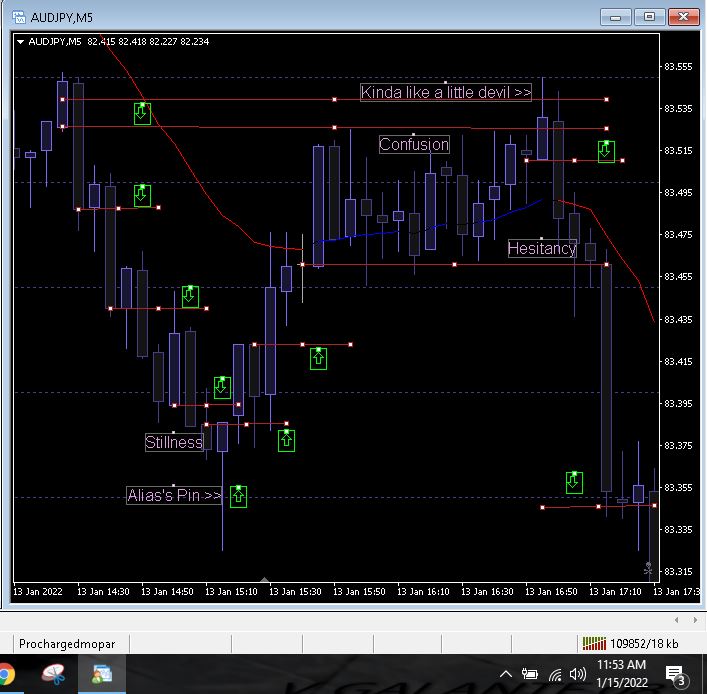707x694 pixels.
Task: Click the '13 Jan 15:30' time axis label
Action: 295,592
